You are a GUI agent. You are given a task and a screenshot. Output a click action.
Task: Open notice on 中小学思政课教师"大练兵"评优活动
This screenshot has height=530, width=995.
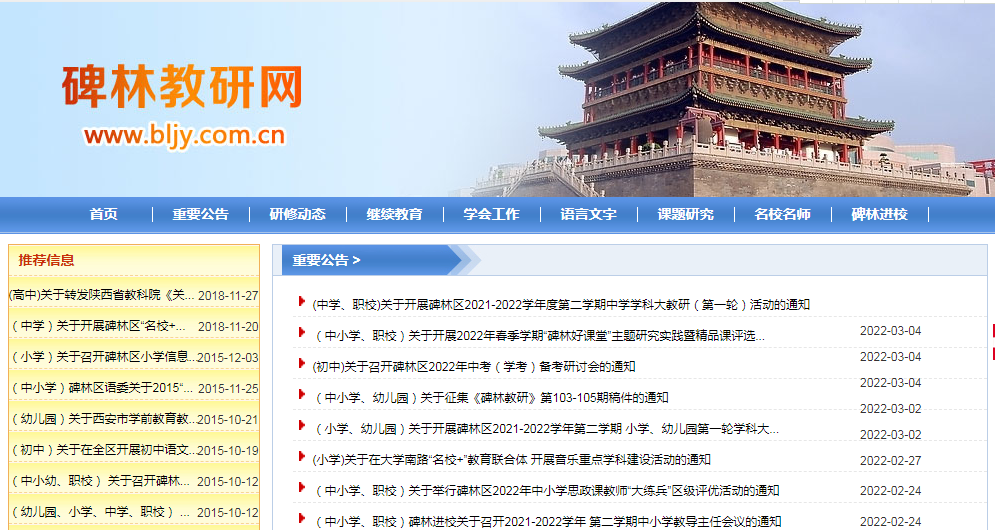pos(547,491)
